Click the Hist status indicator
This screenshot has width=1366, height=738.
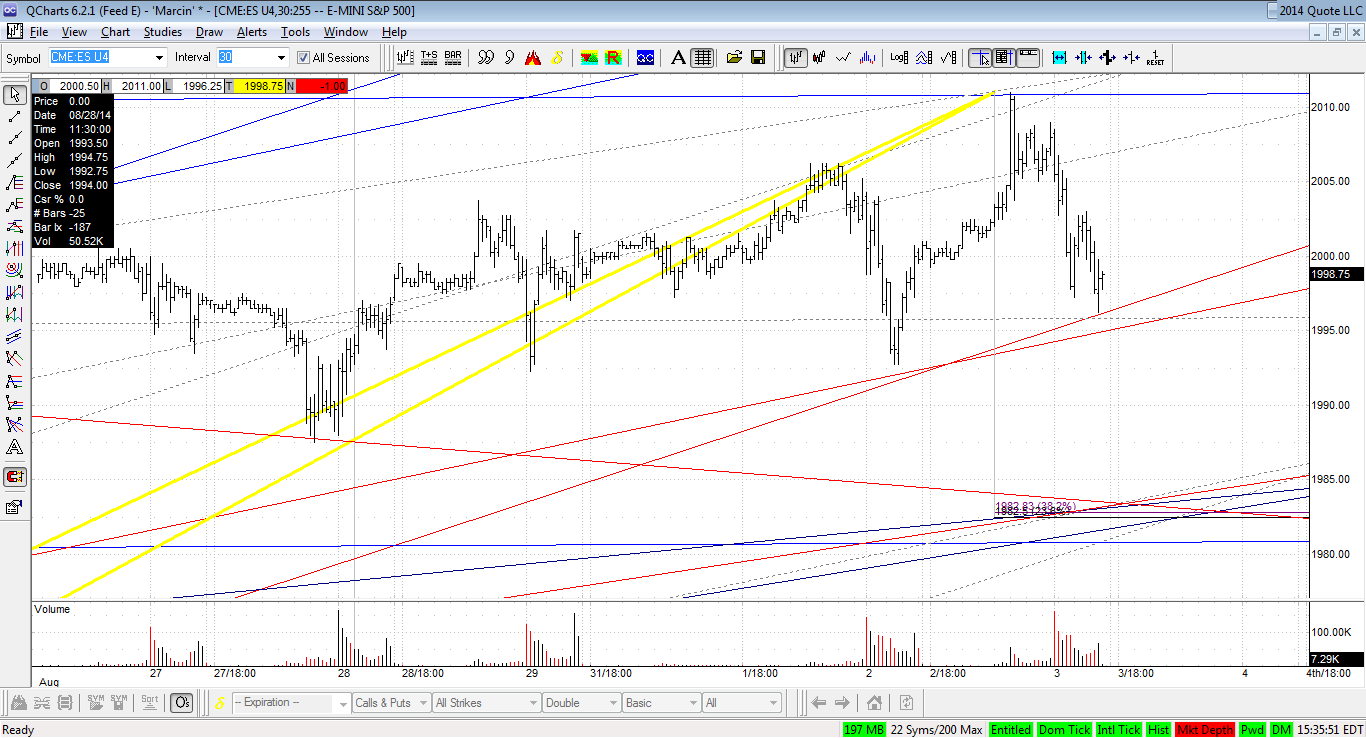(1159, 730)
